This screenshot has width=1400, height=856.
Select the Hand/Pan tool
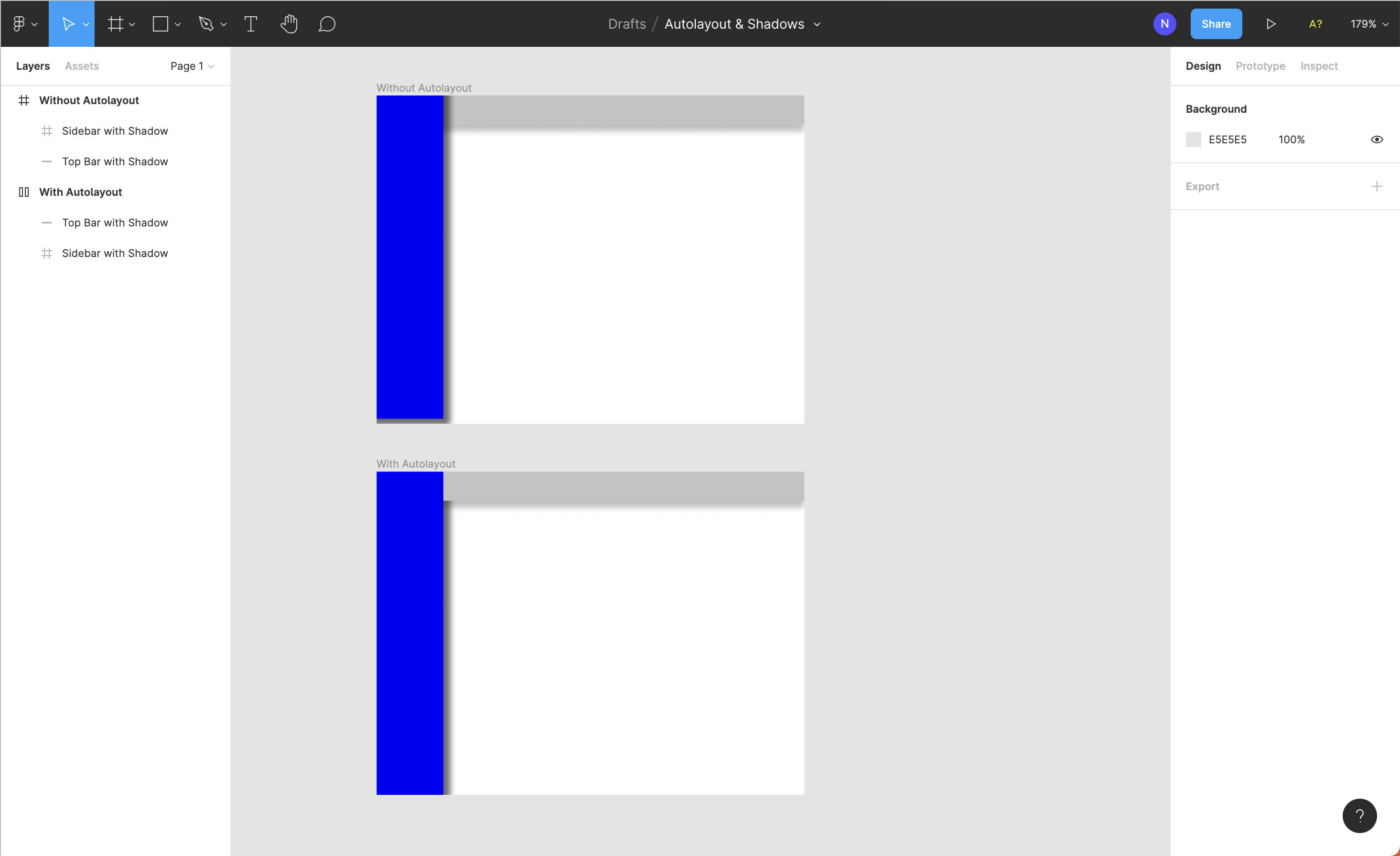[288, 23]
